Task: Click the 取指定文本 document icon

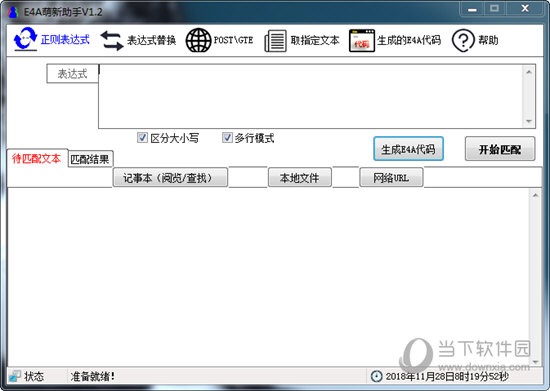Action: point(275,41)
